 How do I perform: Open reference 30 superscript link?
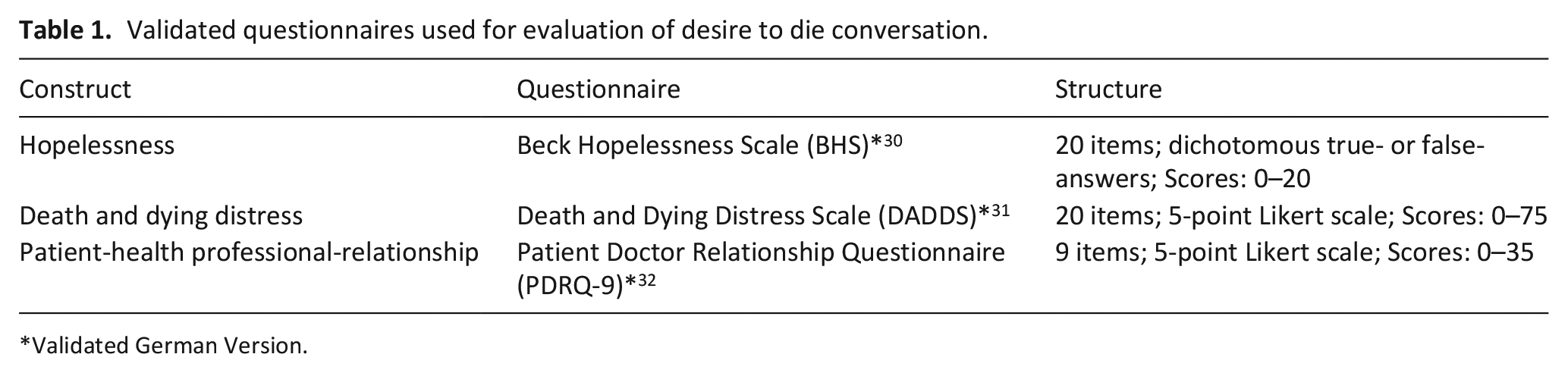893,140
